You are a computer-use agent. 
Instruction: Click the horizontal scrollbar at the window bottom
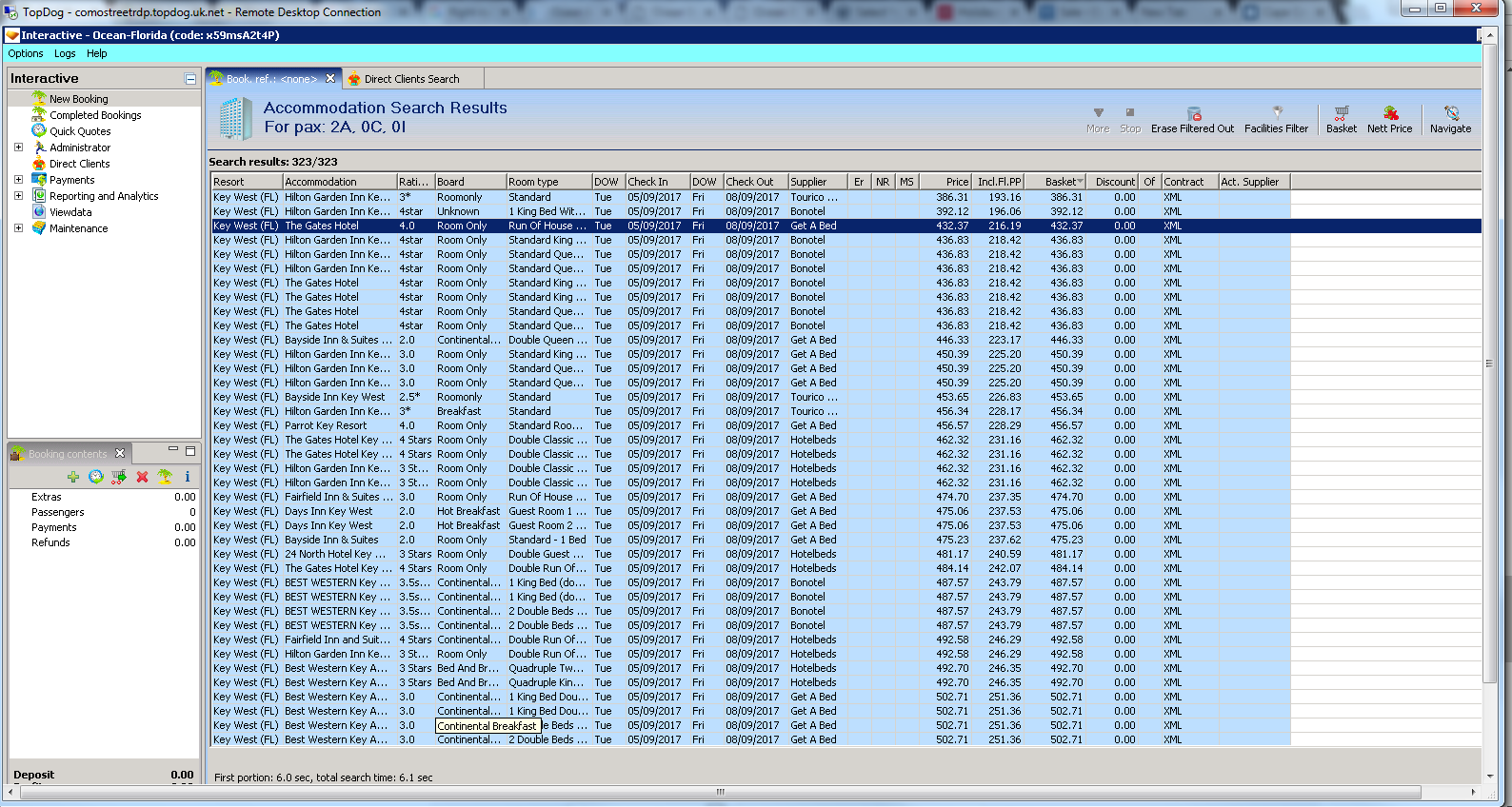(x=720, y=792)
